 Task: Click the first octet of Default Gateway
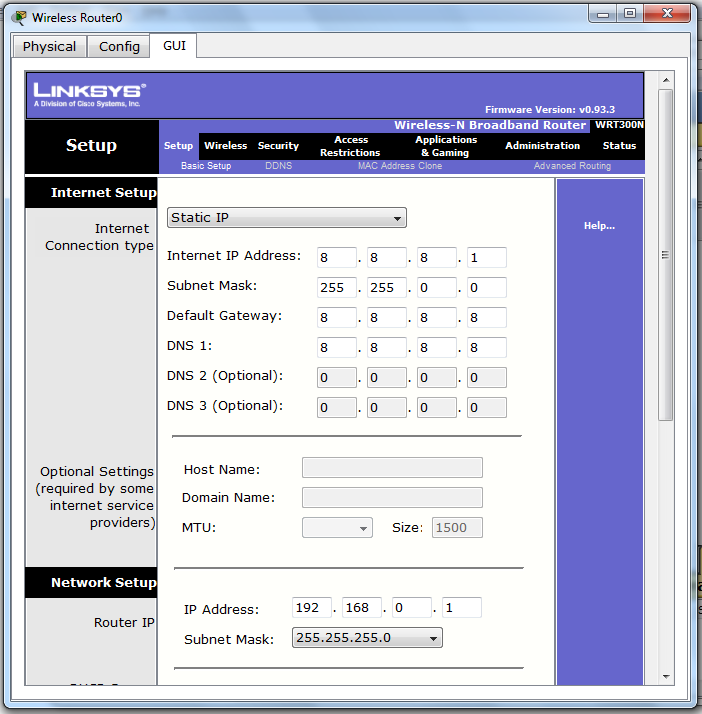click(336, 318)
